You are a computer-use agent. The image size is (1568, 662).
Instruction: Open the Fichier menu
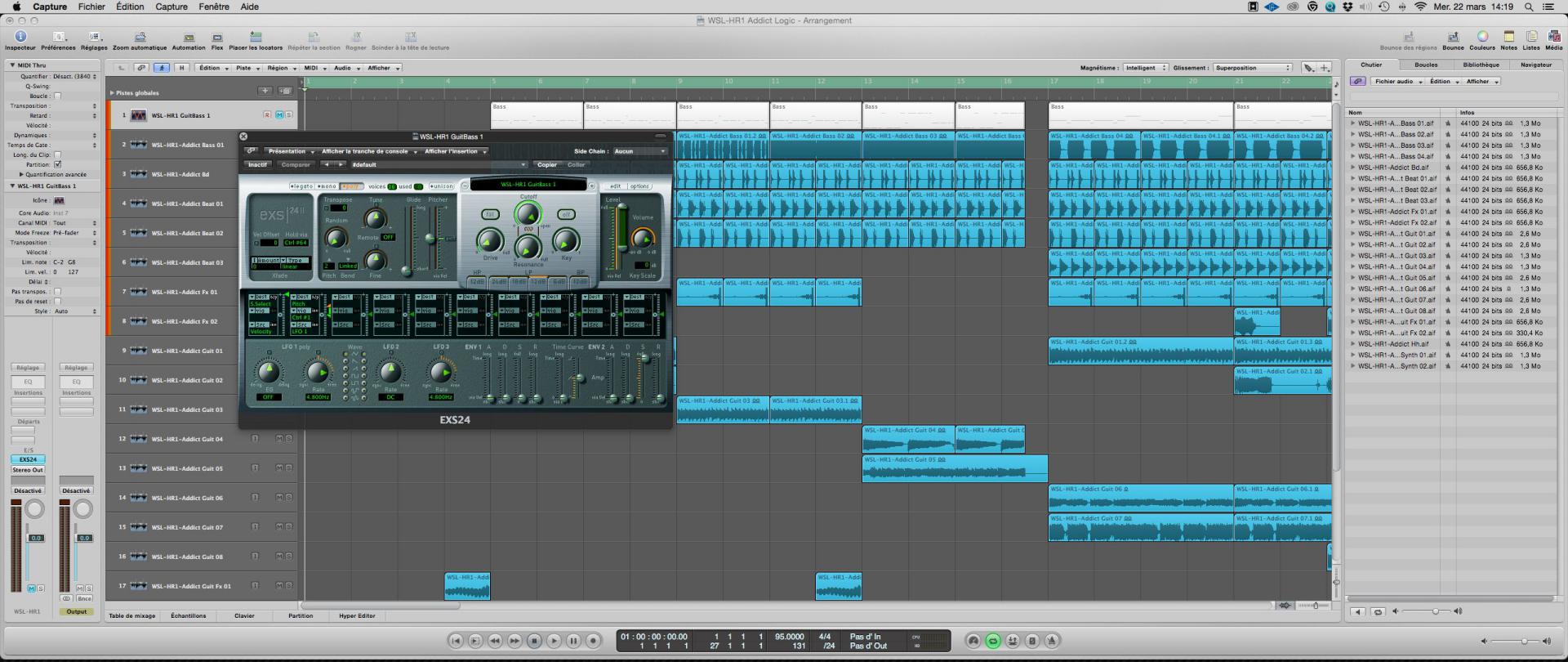tap(91, 7)
